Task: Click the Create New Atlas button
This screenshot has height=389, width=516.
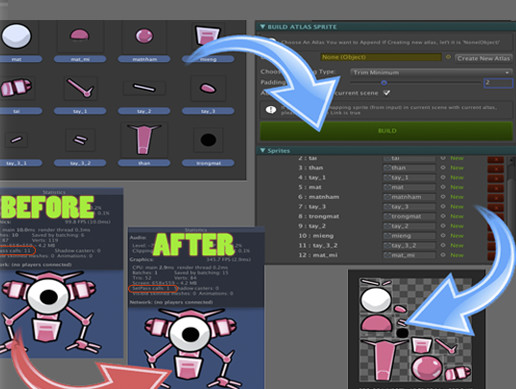Action: click(x=483, y=58)
